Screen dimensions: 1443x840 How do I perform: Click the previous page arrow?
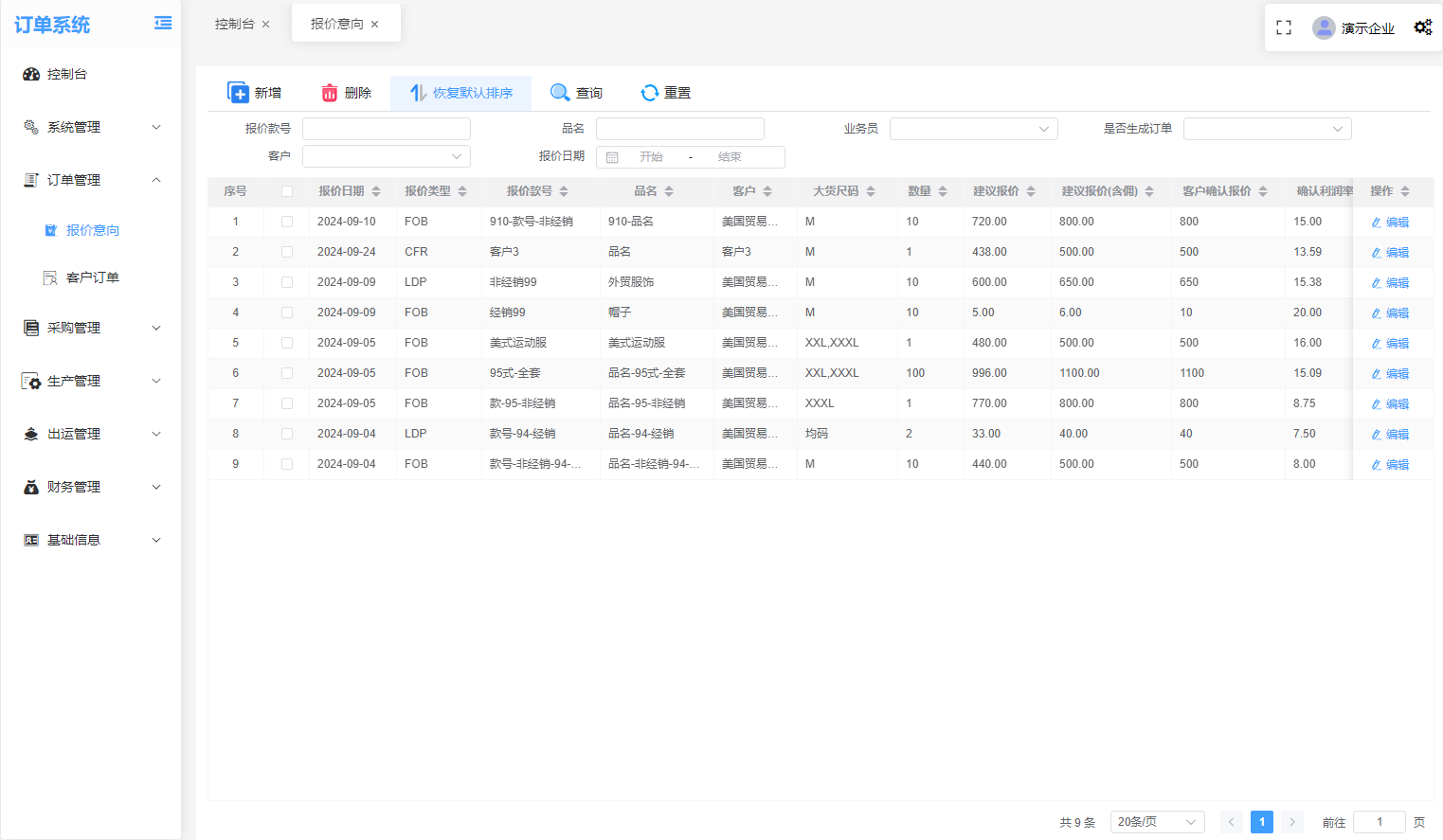tap(1231, 822)
